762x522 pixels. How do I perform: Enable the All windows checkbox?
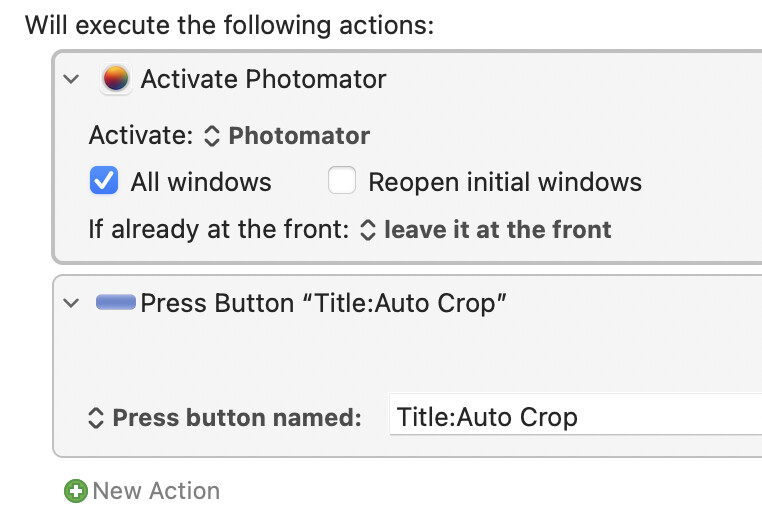coord(104,180)
